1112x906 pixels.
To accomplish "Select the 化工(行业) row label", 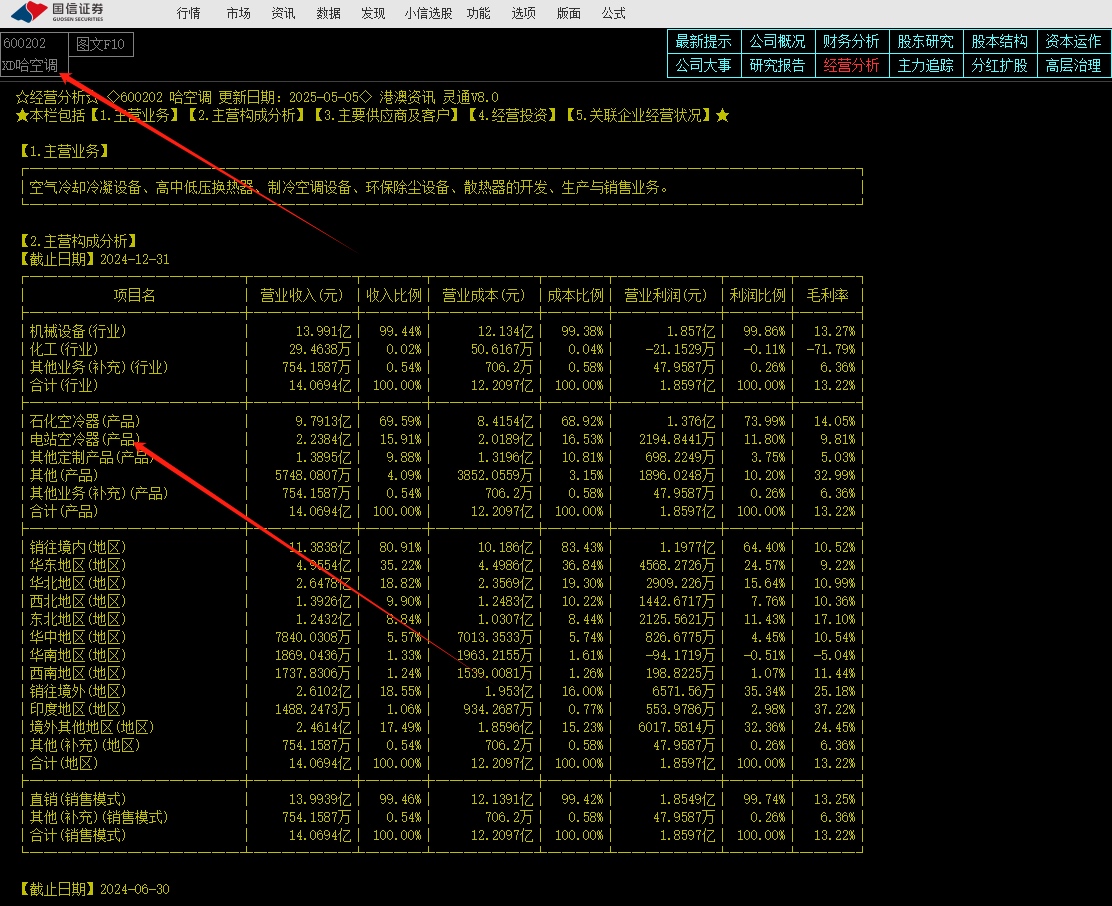I will [64, 349].
